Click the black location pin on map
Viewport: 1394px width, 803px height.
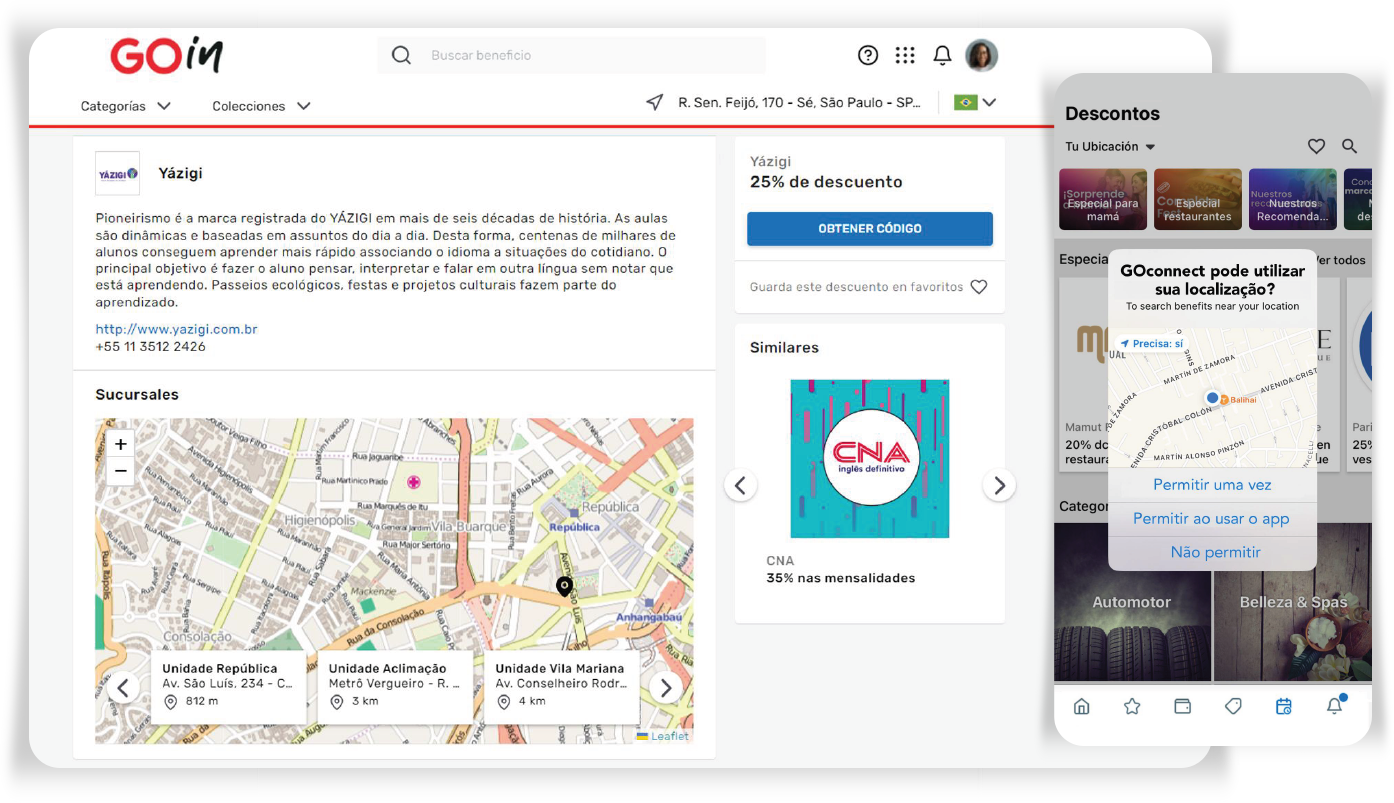tap(564, 587)
